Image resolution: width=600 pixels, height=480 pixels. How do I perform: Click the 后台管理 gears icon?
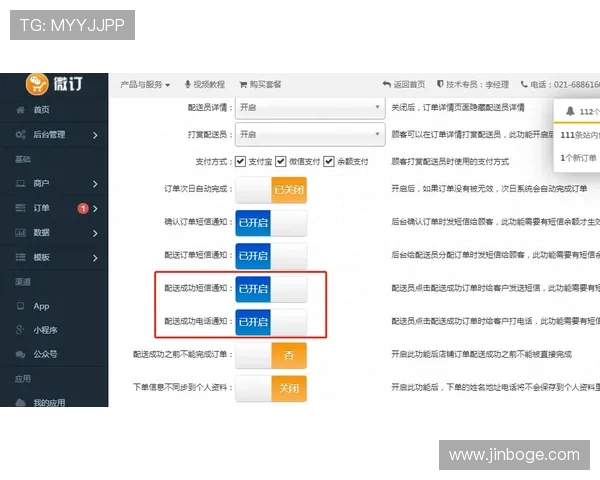20,134
